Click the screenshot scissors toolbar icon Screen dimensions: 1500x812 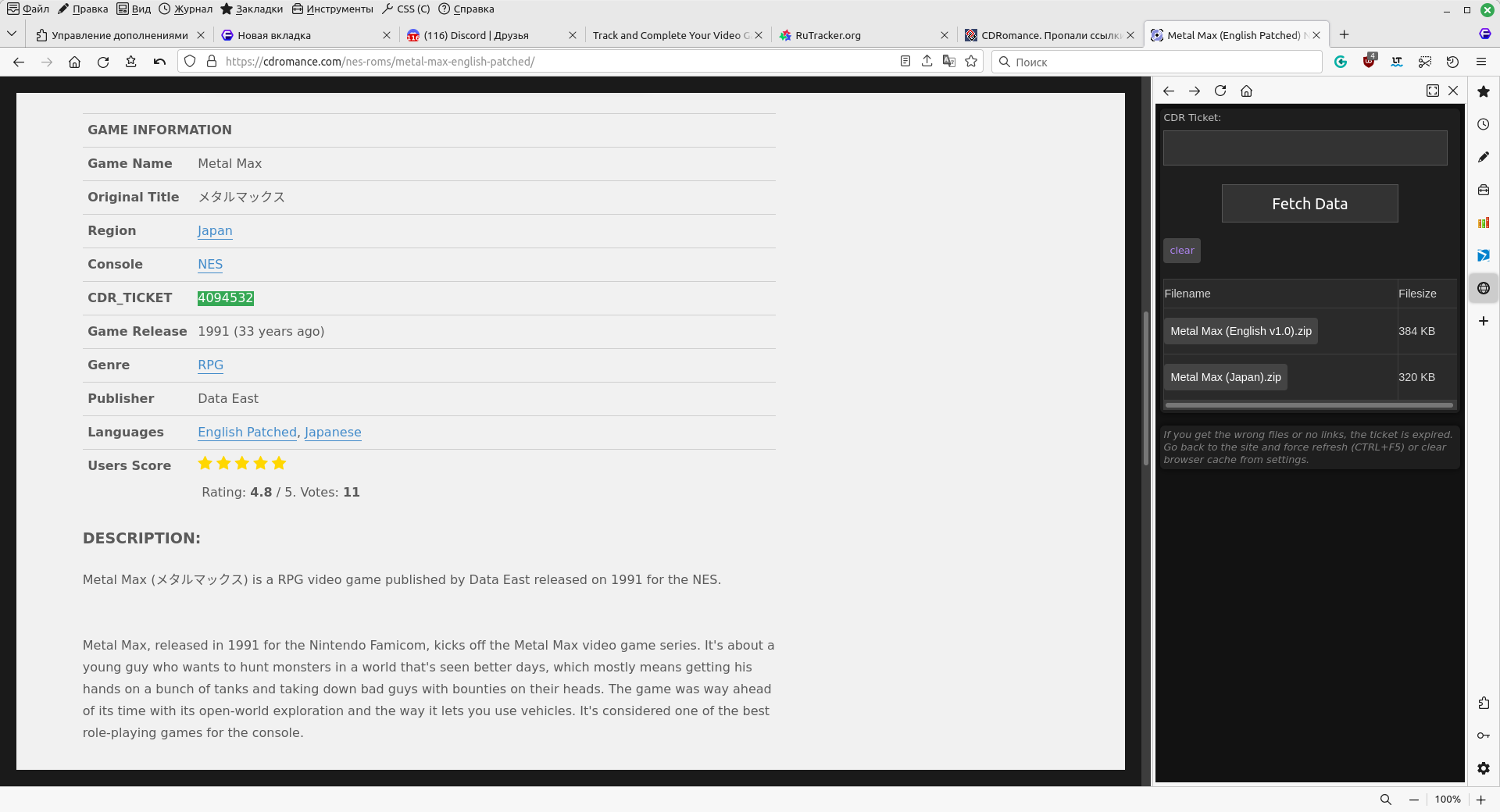point(1425,62)
